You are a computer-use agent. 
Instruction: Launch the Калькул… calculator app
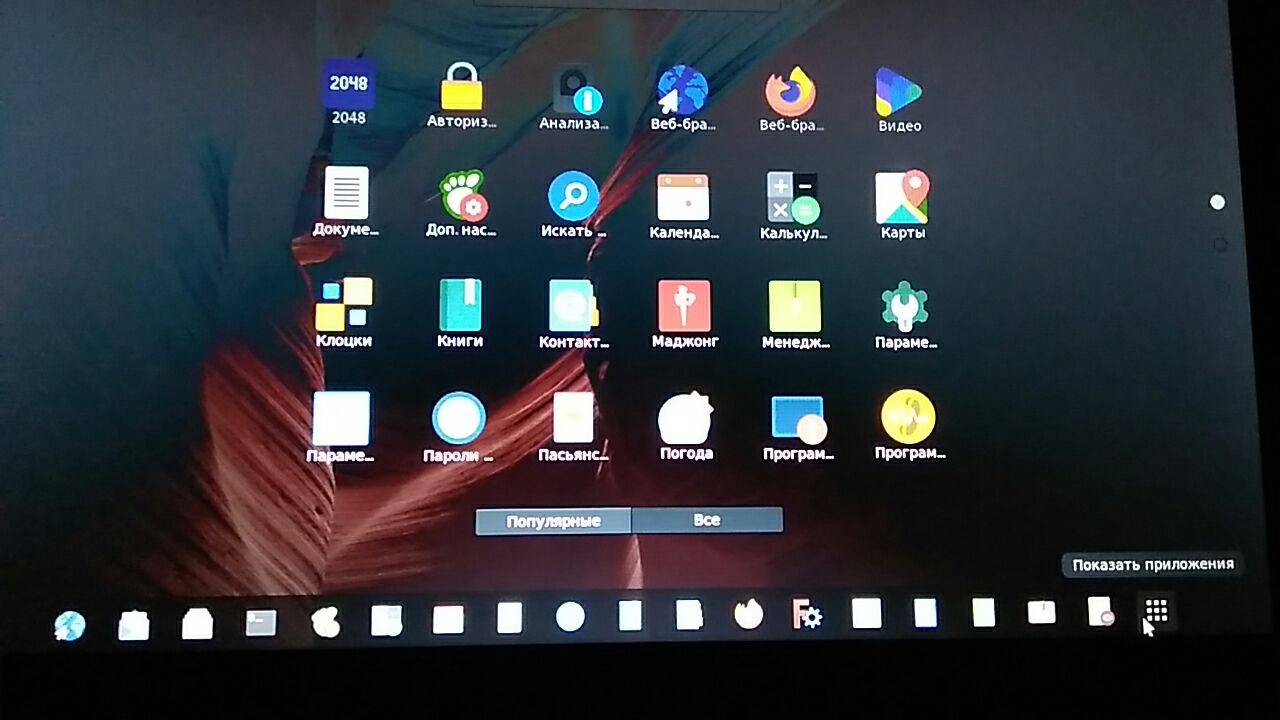(x=792, y=206)
